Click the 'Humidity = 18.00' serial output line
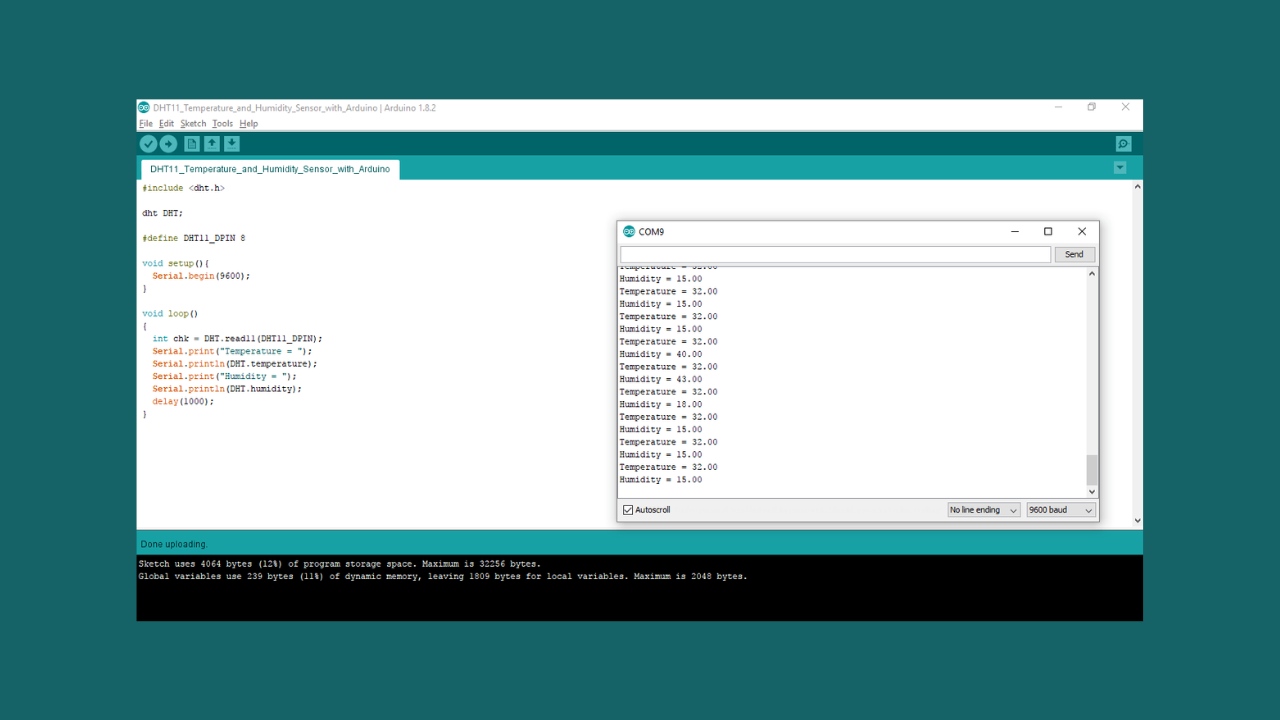This screenshot has height=720, width=1280. click(x=660, y=404)
